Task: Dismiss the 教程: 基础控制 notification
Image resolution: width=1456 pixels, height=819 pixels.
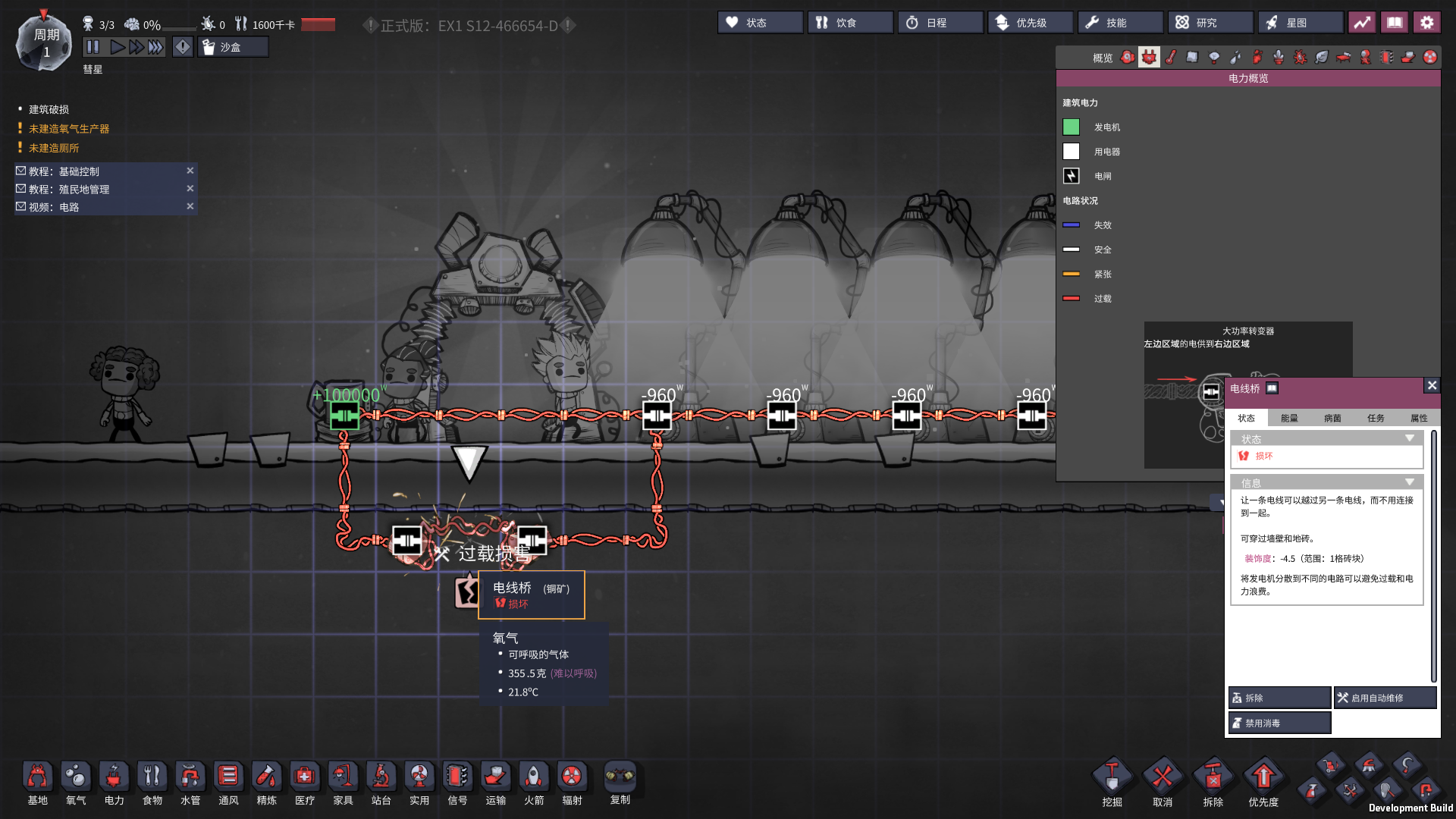Action: [190, 171]
